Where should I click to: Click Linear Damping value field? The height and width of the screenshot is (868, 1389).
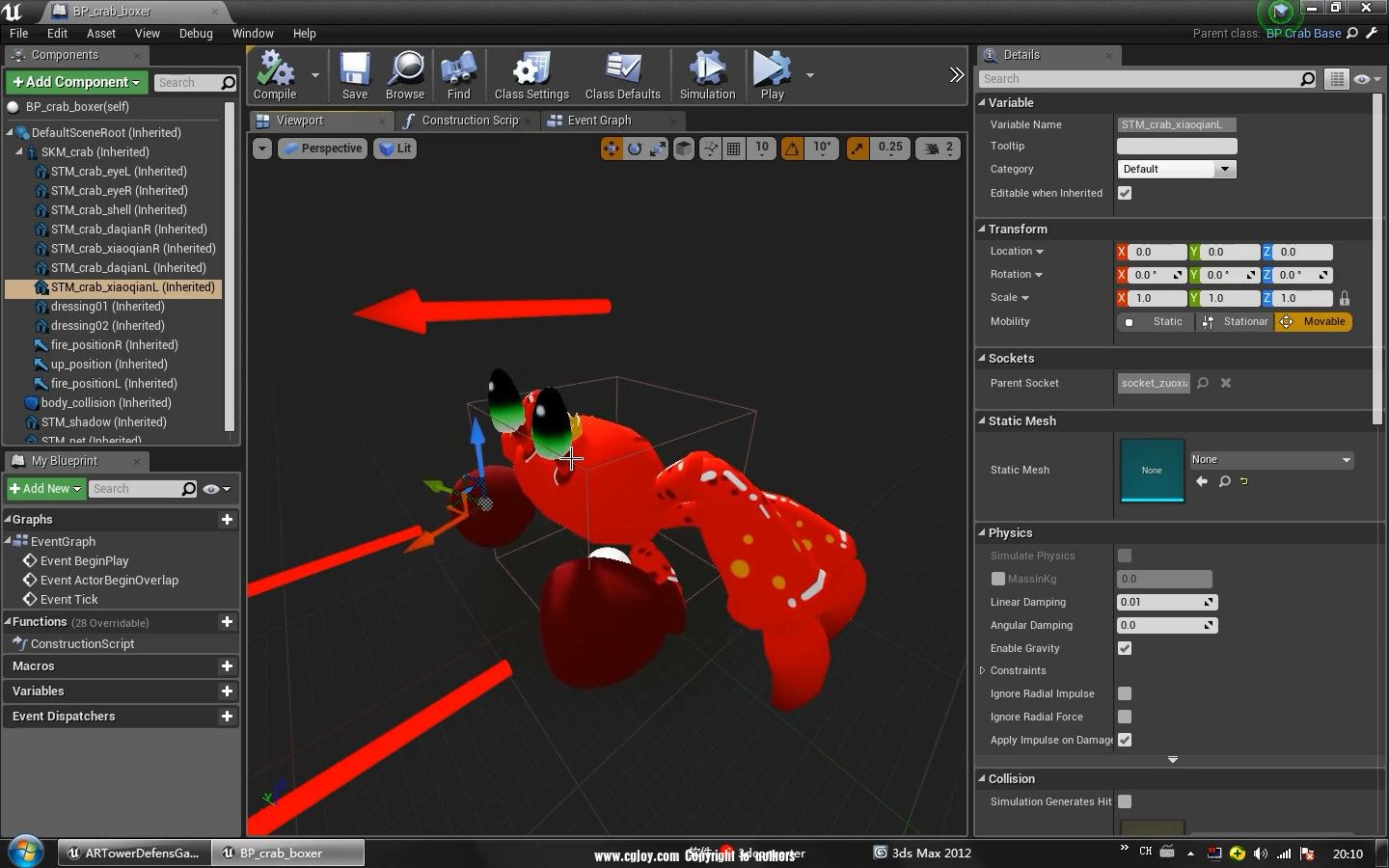pyautogui.click(x=1167, y=602)
